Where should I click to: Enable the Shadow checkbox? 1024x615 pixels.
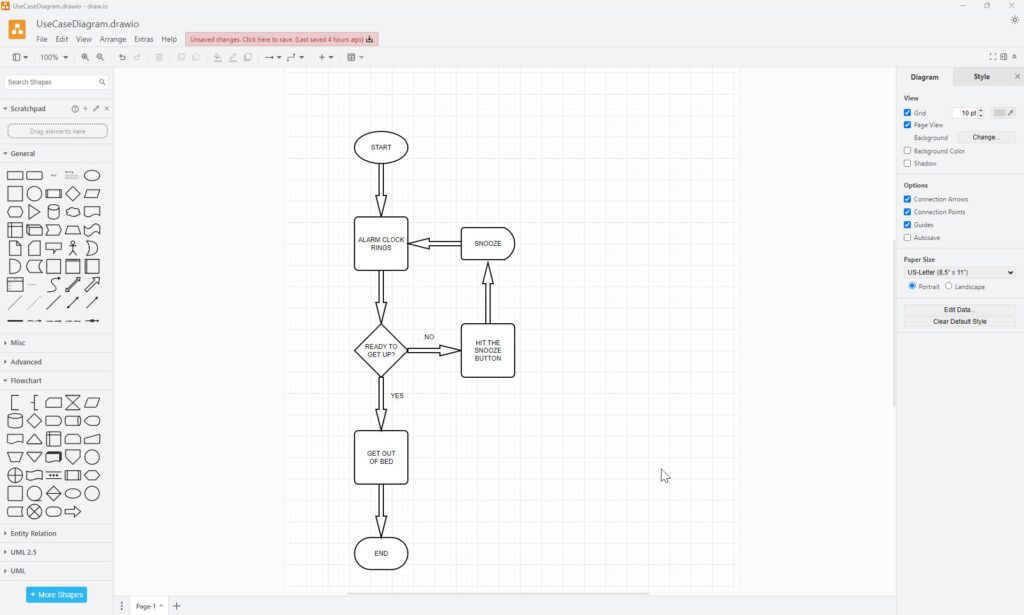tap(907, 163)
